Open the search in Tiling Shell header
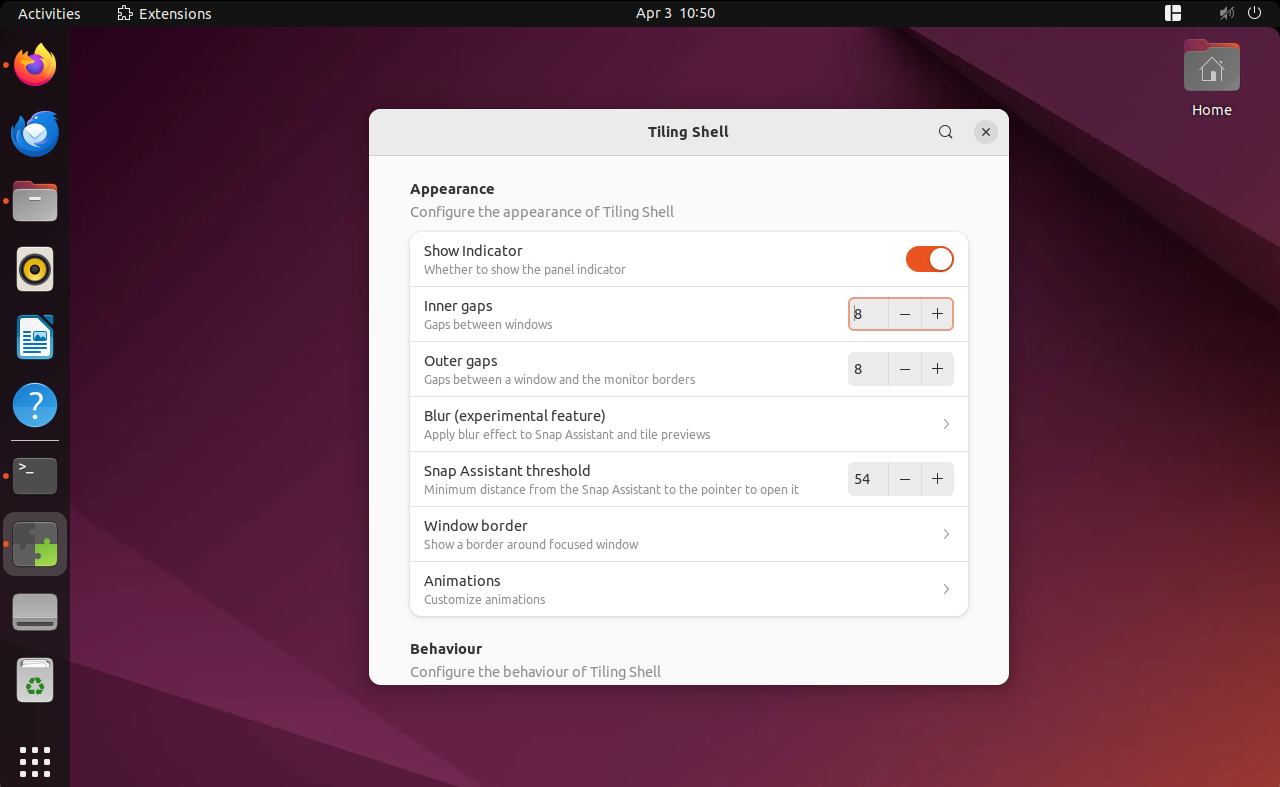 coord(945,132)
